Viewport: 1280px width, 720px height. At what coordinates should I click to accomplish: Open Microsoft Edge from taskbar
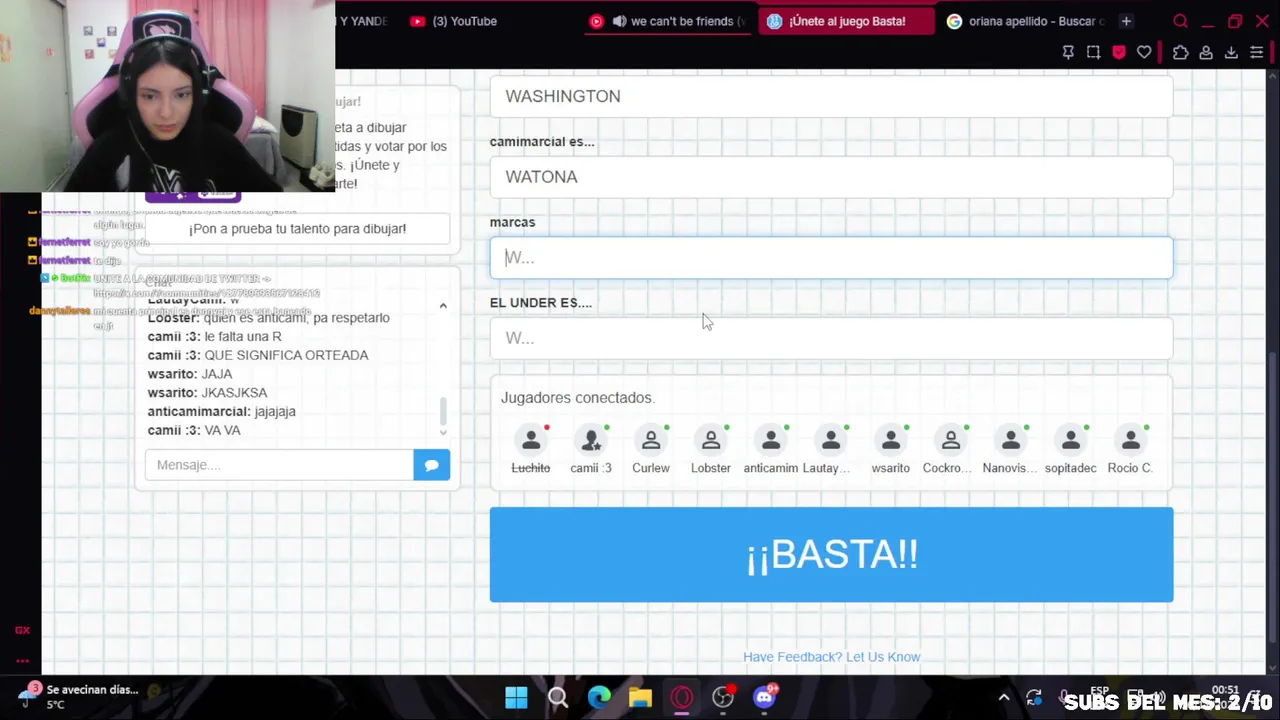[x=599, y=697]
